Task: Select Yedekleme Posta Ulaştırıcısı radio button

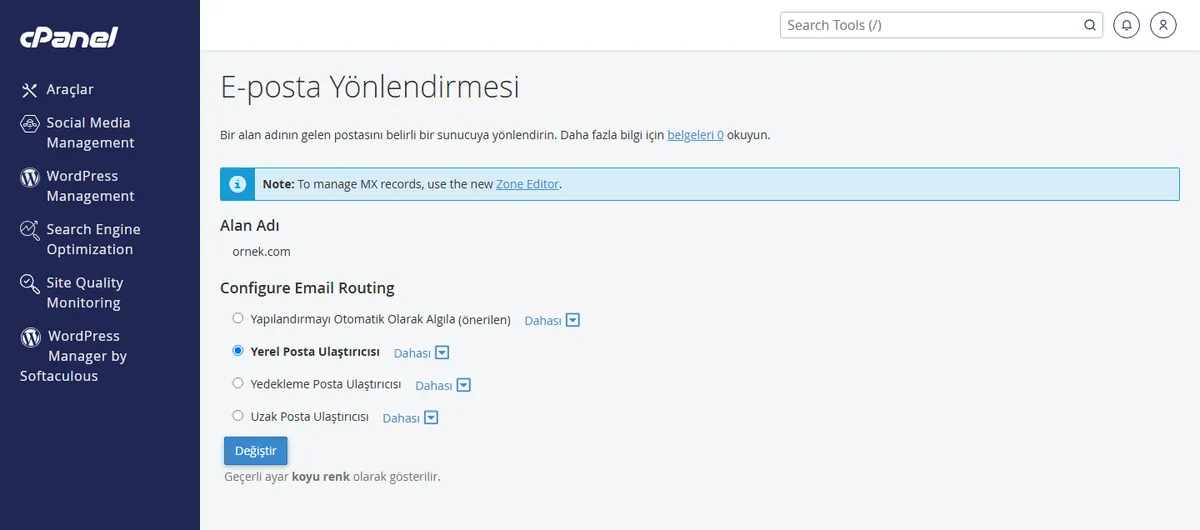Action: point(238,383)
